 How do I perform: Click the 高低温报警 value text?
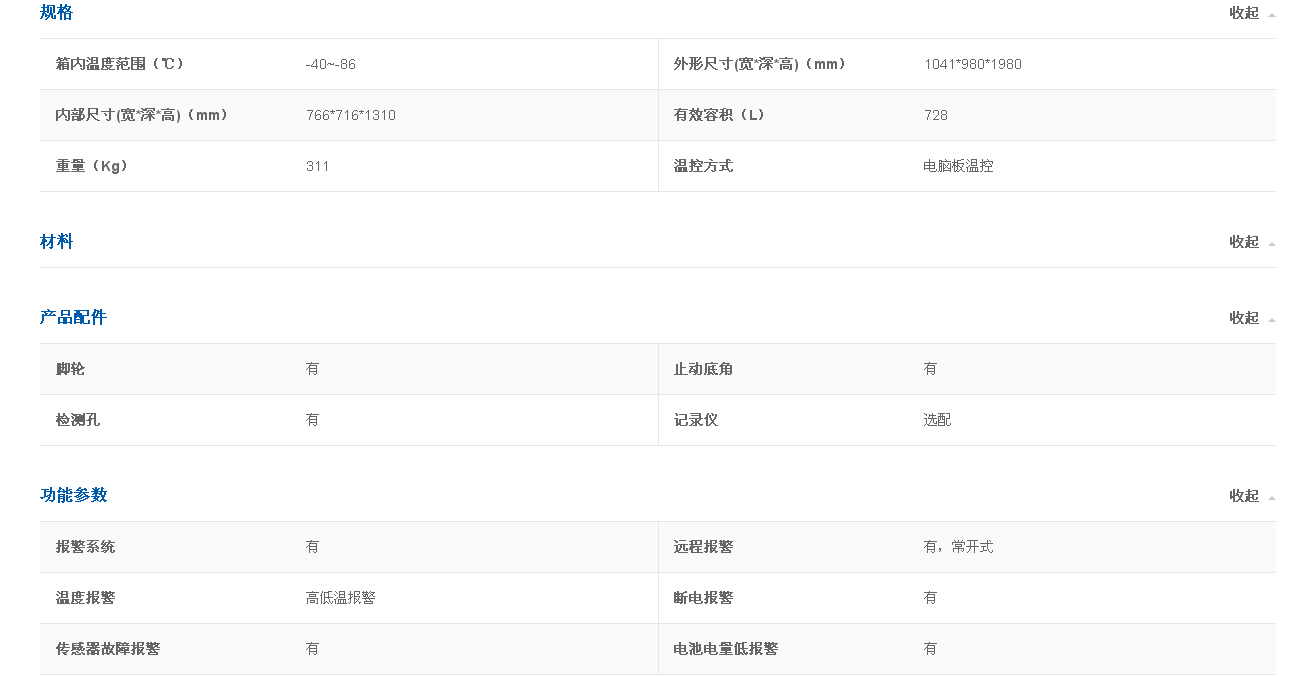pyautogui.click(x=341, y=598)
